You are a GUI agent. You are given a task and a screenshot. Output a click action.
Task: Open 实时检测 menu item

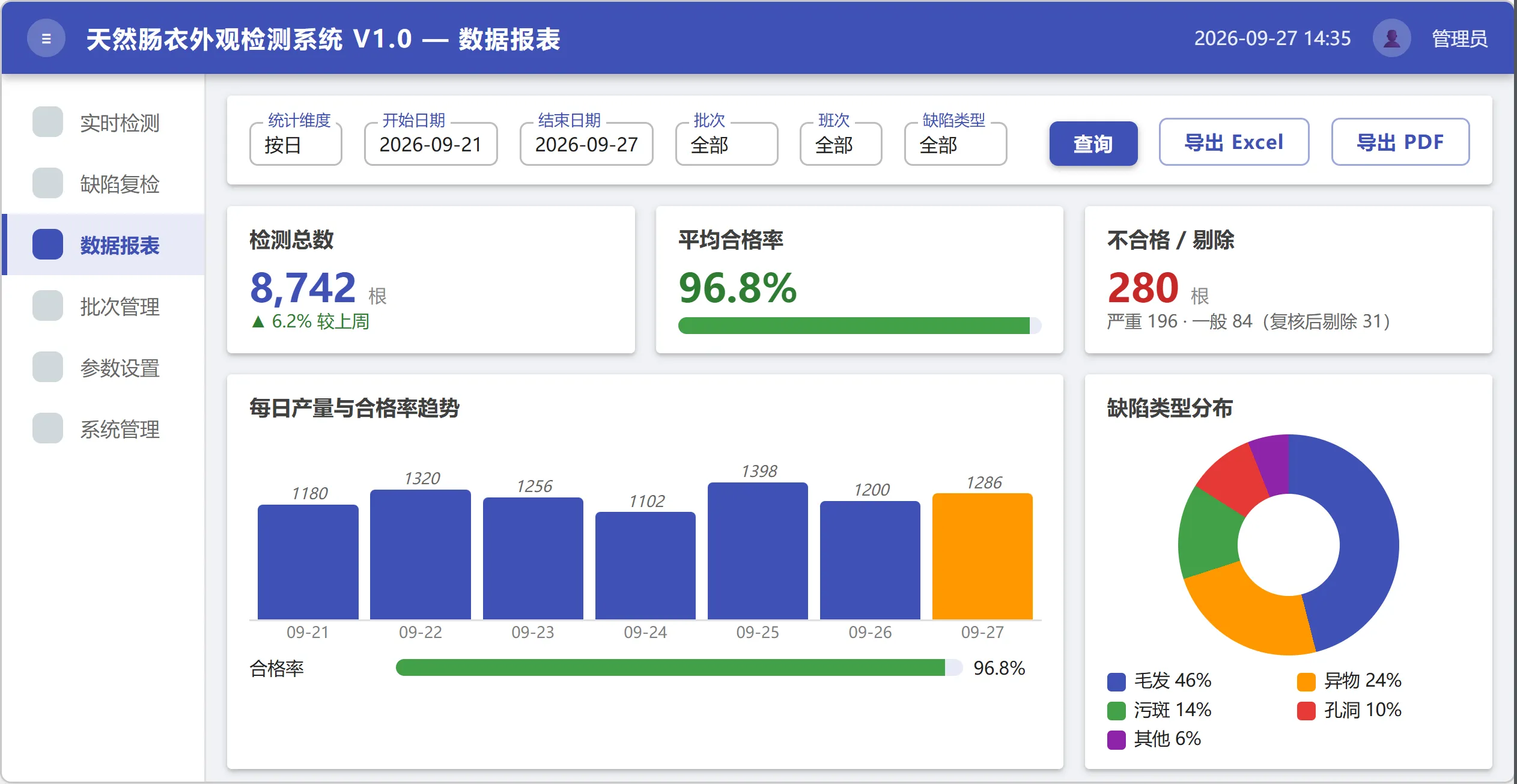point(103,123)
